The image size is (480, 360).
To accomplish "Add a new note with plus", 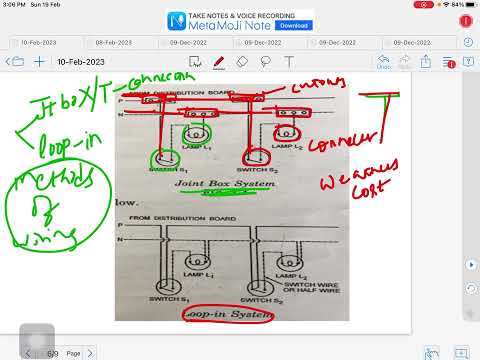I will tap(39, 62).
